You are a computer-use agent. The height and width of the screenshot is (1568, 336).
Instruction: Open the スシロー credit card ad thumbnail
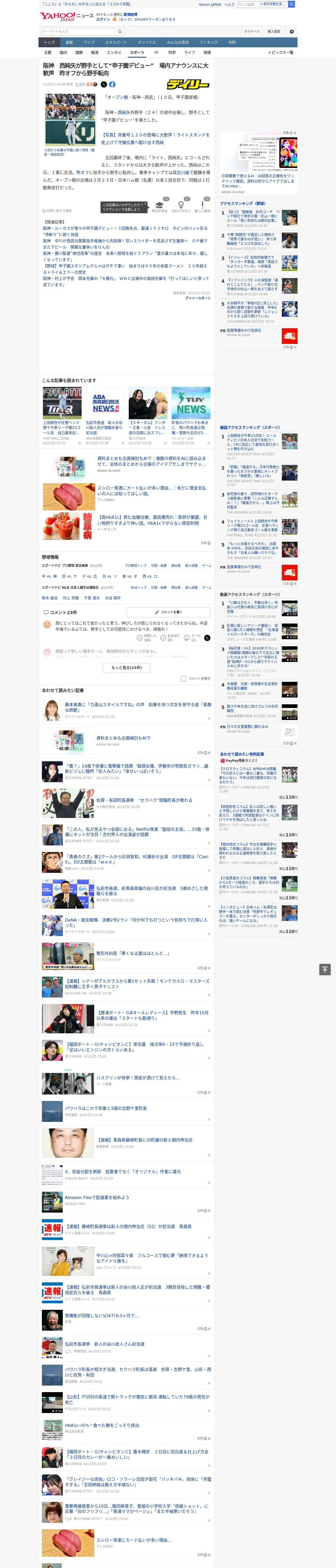tap(69, 497)
